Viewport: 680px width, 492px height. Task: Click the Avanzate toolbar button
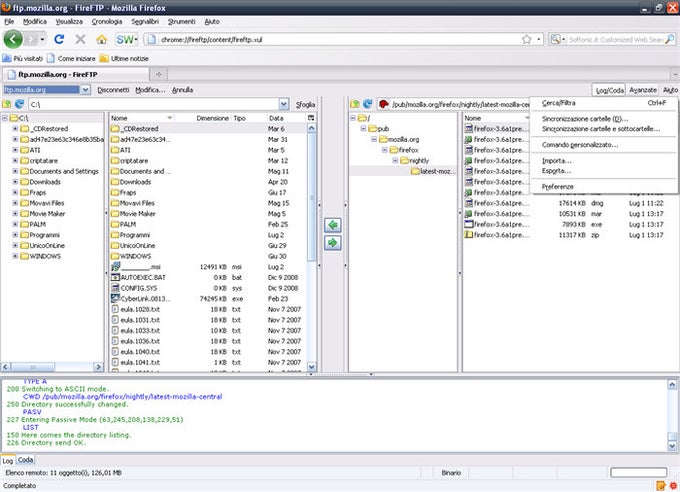coord(643,90)
